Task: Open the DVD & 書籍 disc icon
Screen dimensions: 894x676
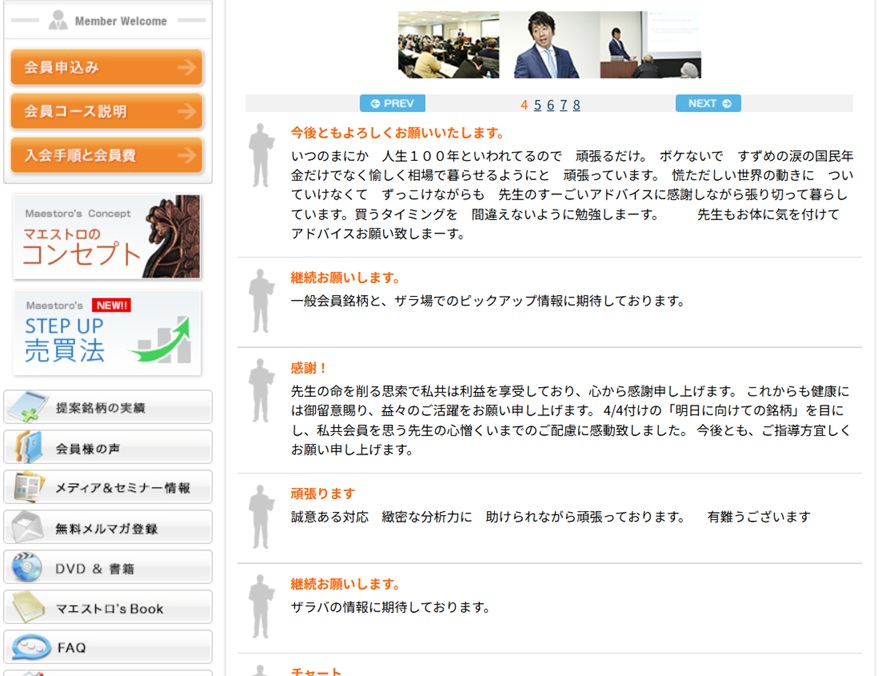Action: tap(27, 568)
